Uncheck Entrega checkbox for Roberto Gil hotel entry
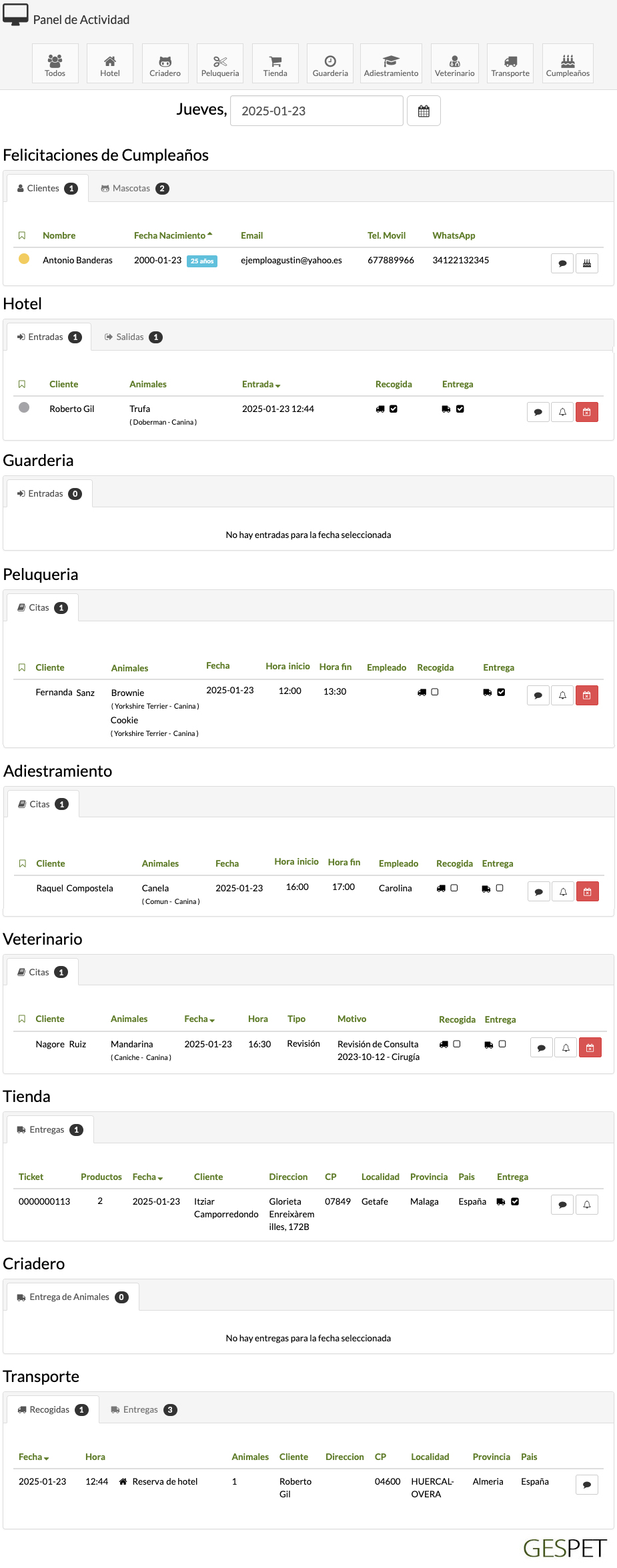This screenshot has height=1568, width=617. (x=460, y=409)
